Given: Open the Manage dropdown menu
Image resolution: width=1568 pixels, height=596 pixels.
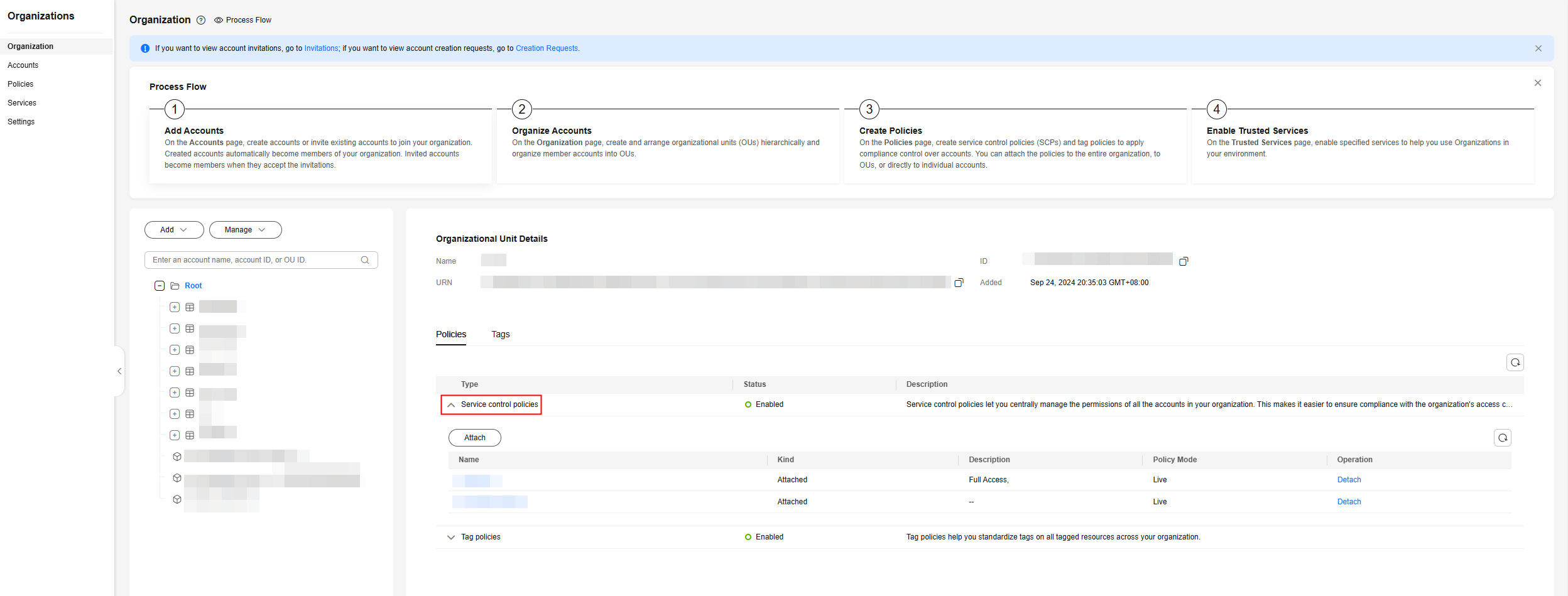Looking at the screenshot, I should tap(245, 230).
